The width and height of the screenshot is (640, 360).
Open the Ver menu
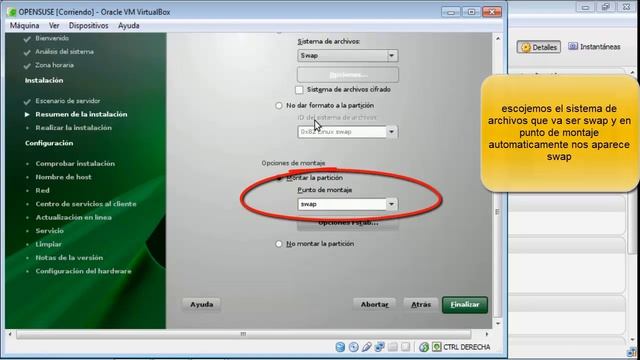tap(54, 26)
